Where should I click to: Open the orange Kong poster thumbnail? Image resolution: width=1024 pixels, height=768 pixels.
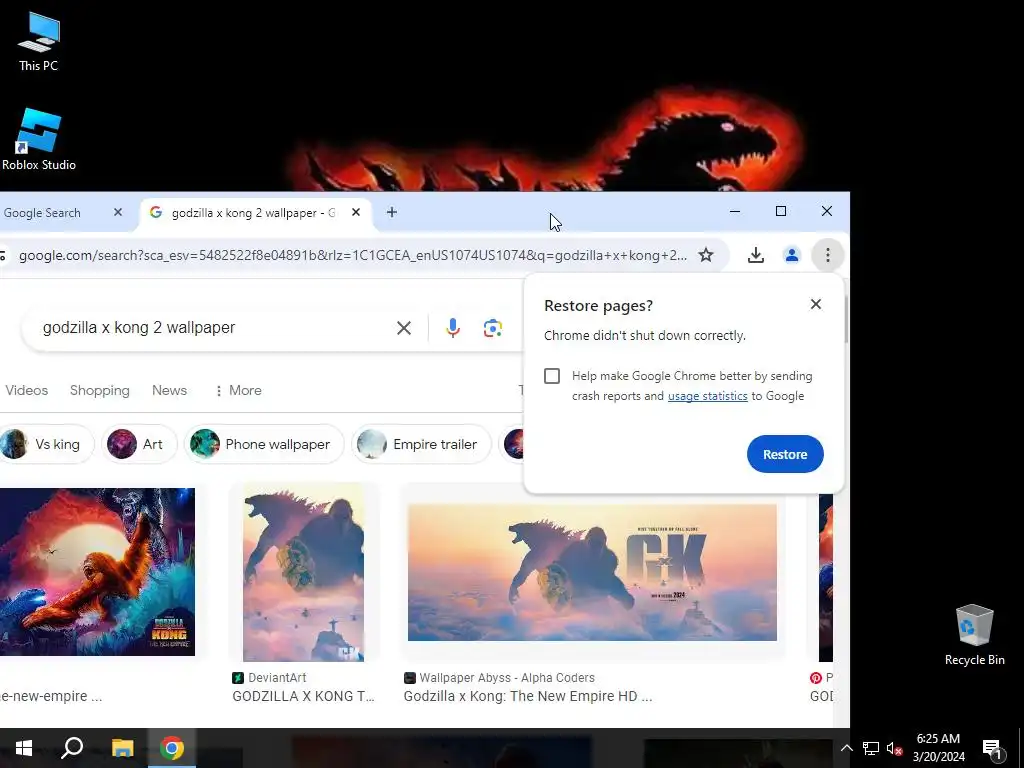pyautogui.click(x=97, y=572)
